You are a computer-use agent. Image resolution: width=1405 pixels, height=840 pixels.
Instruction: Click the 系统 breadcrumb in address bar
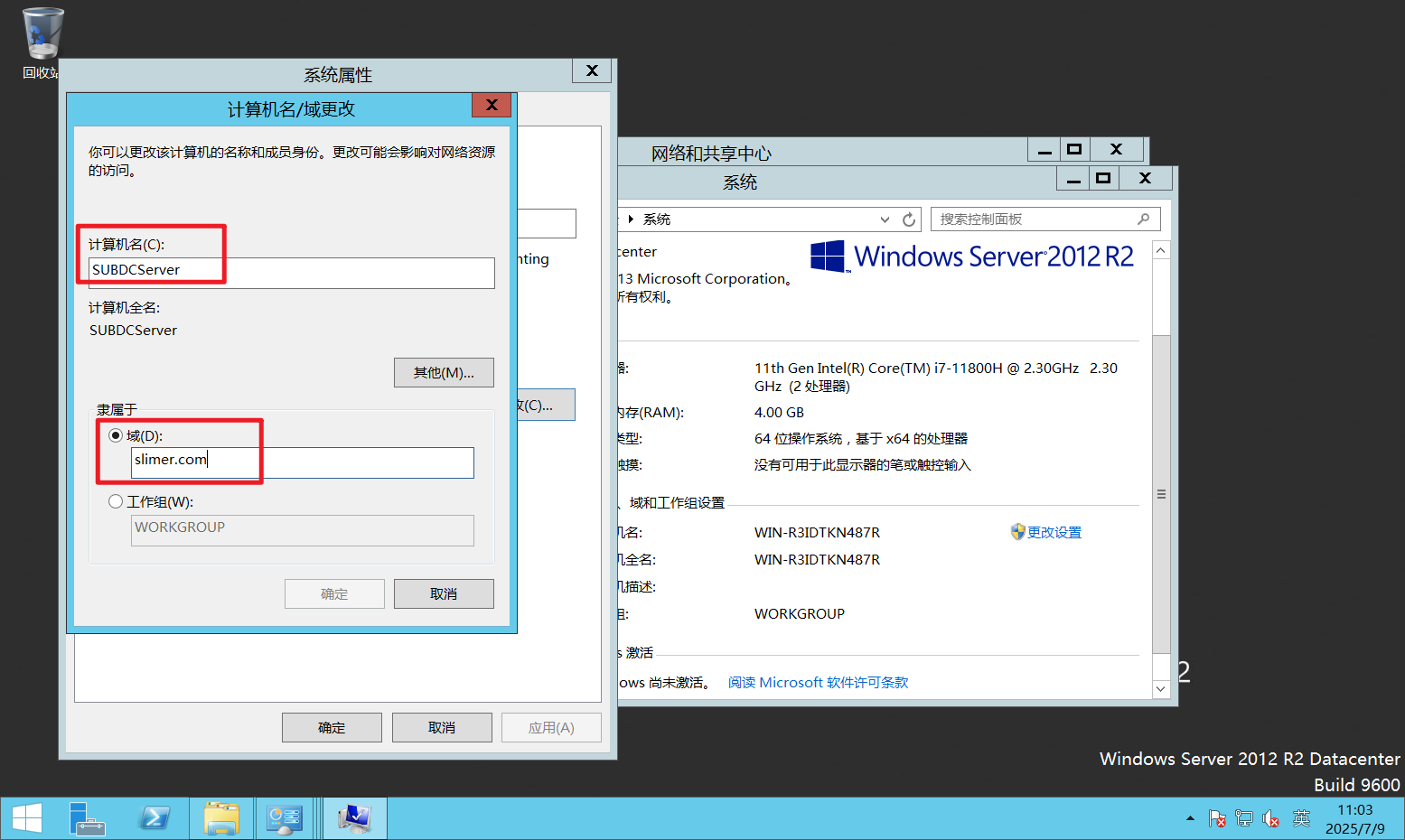coord(656,219)
